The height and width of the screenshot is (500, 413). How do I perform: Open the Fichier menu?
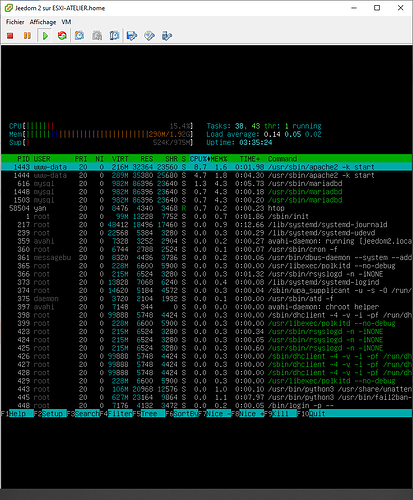(x=15, y=22)
